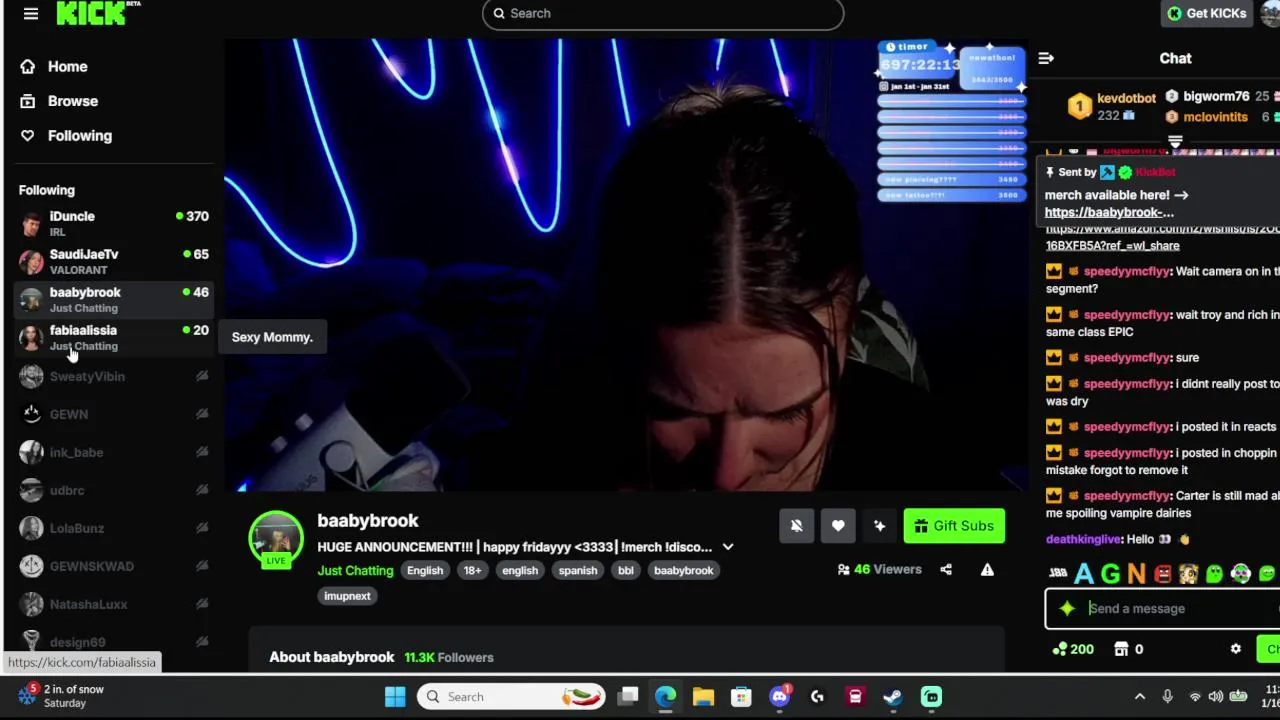Image resolution: width=1280 pixels, height=720 pixels.
Task: Click deathkinglive username in chat
Action: 1083,539
